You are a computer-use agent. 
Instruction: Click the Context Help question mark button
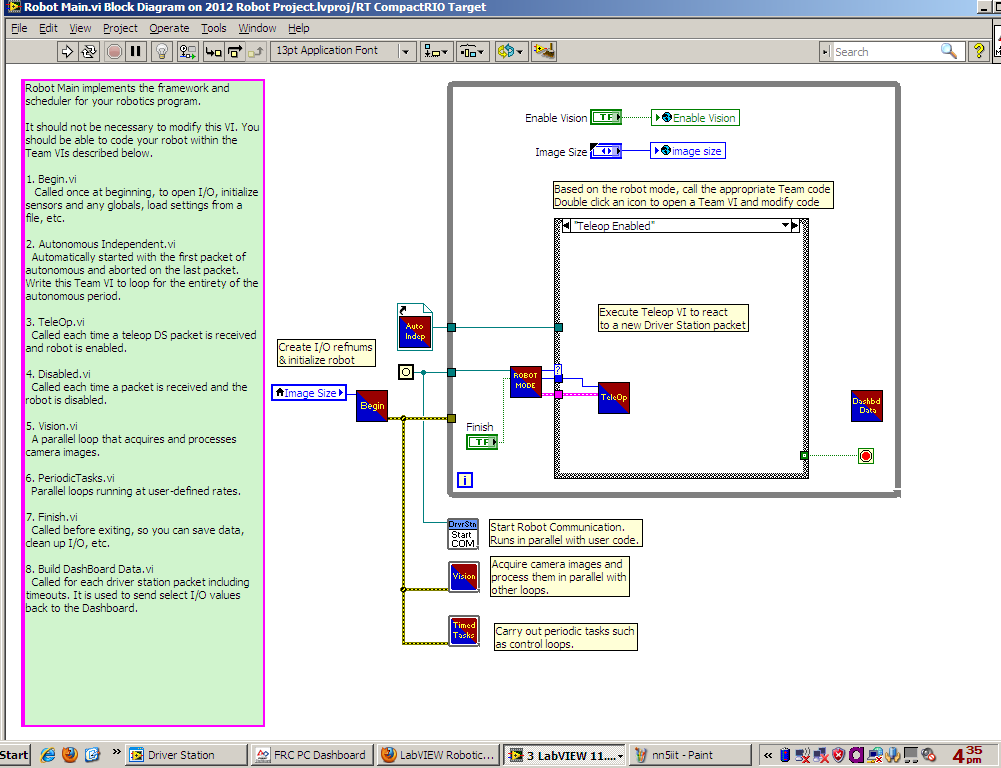coord(978,51)
